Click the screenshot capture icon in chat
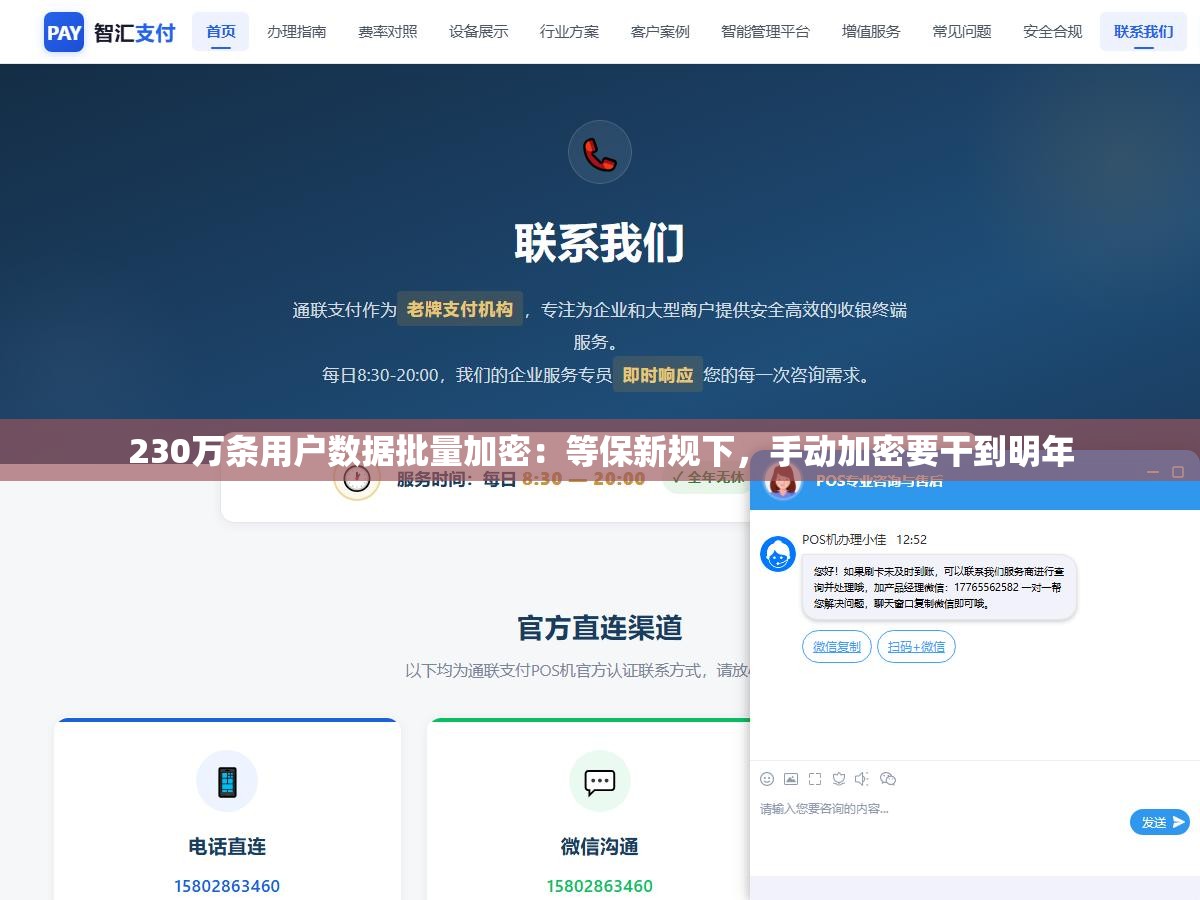 pyautogui.click(x=815, y=778)
